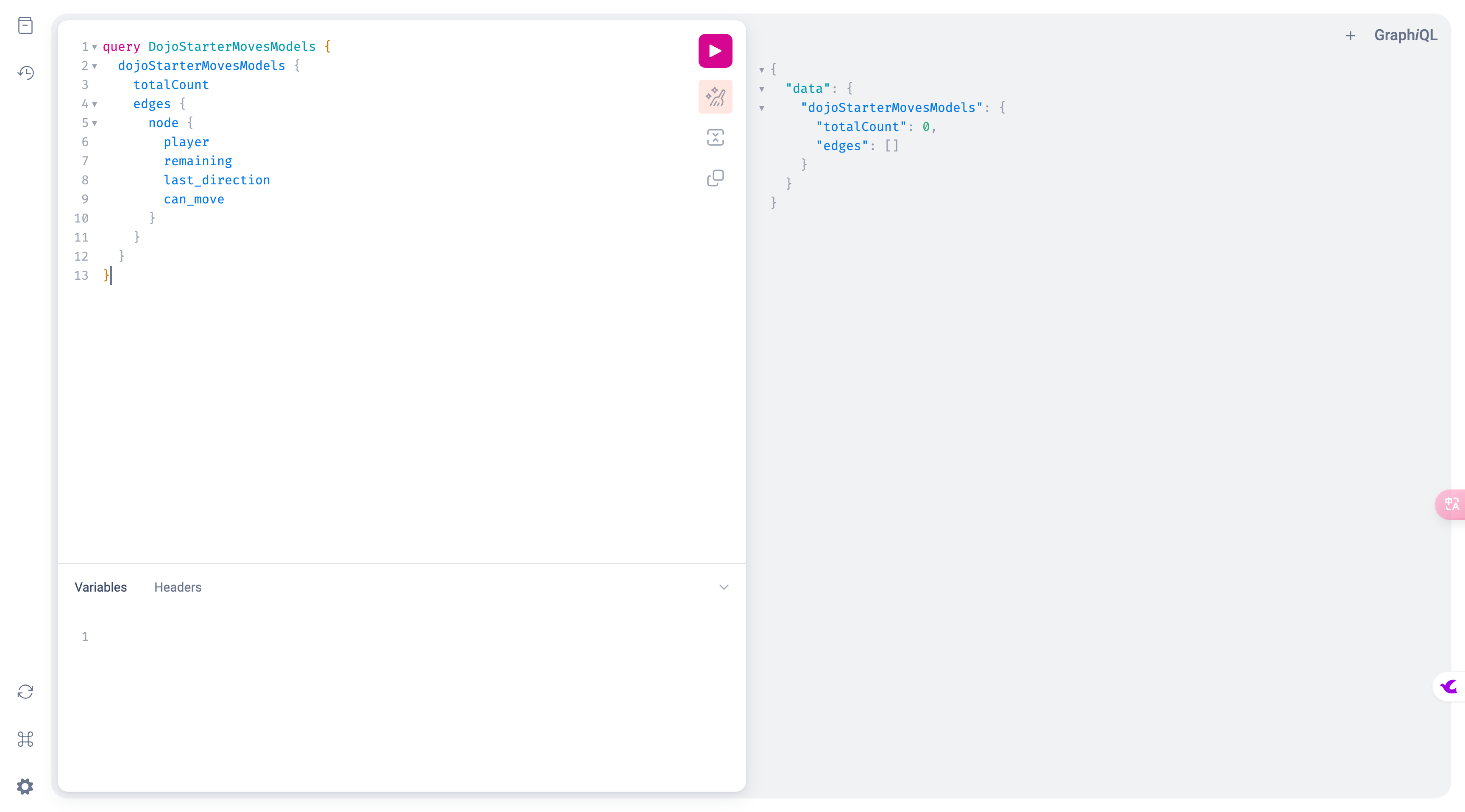
Task: Collapse the variables editor with the chevron
Action: (x=724, y=587)
